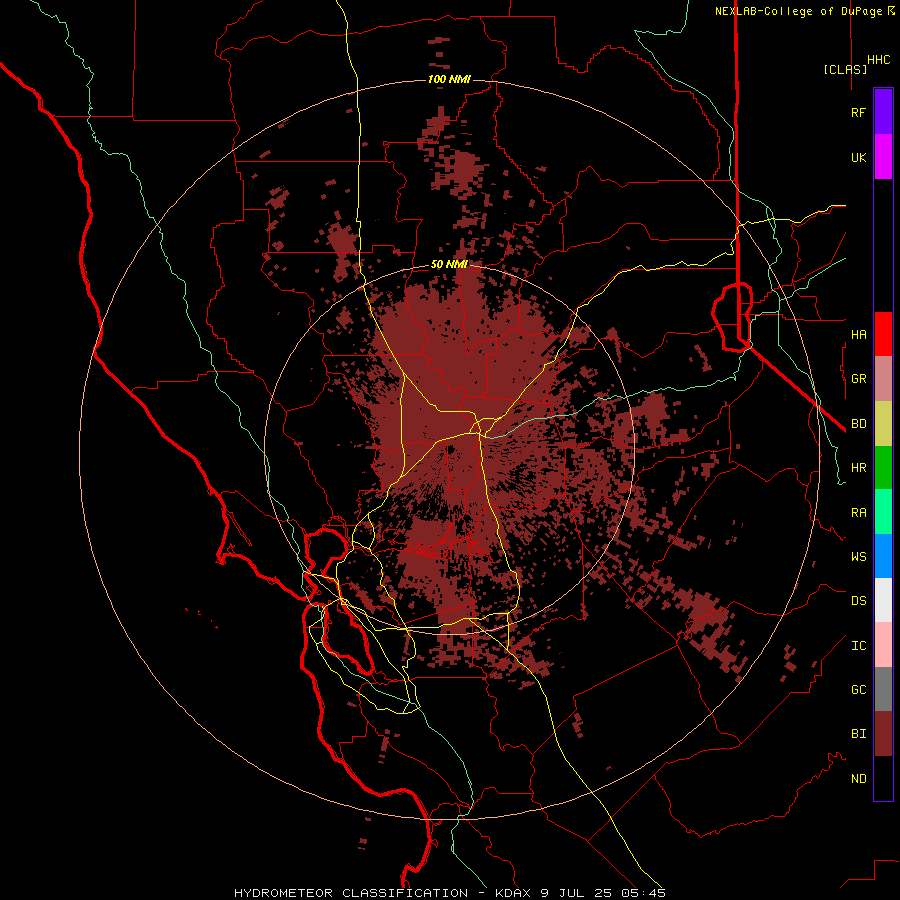Click the "BD" legend label text
This screenshot has height=900, width=900.
coord(858,424)
